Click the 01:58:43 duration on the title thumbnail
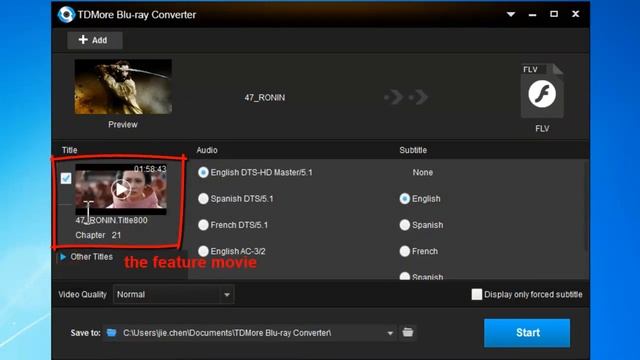 tap(150, 169)
